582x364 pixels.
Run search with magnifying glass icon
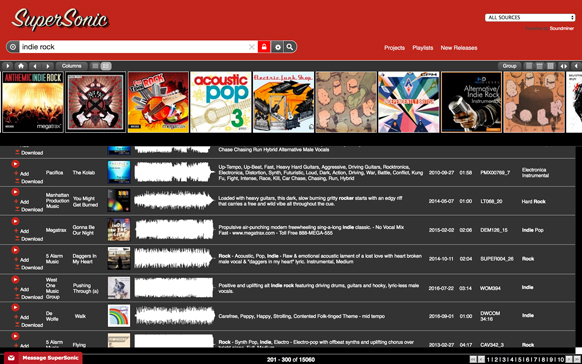(x=290, y=47)
